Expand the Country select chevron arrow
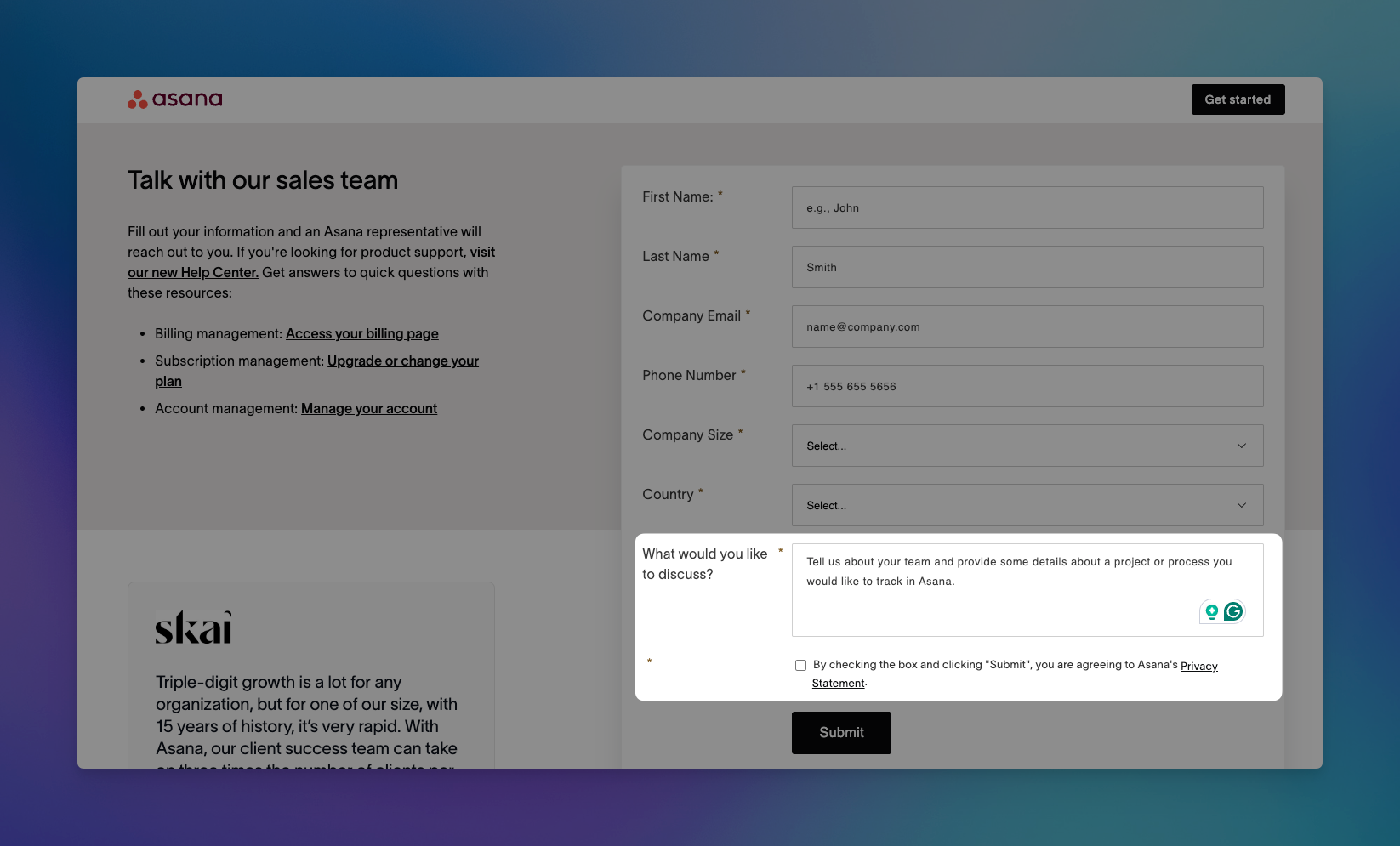Viewport: 1400px width, 846px height. tap(1241, 505)
